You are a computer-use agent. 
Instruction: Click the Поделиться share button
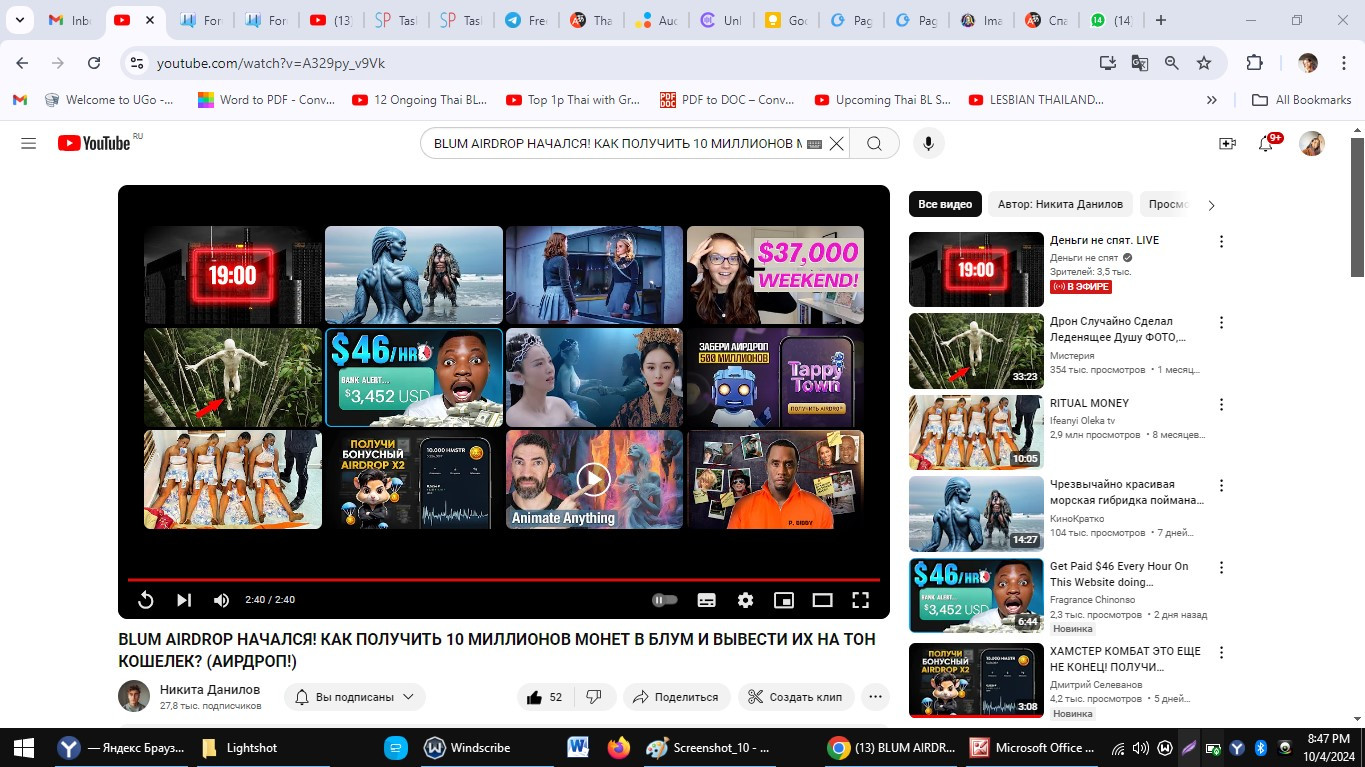(676, 697)
